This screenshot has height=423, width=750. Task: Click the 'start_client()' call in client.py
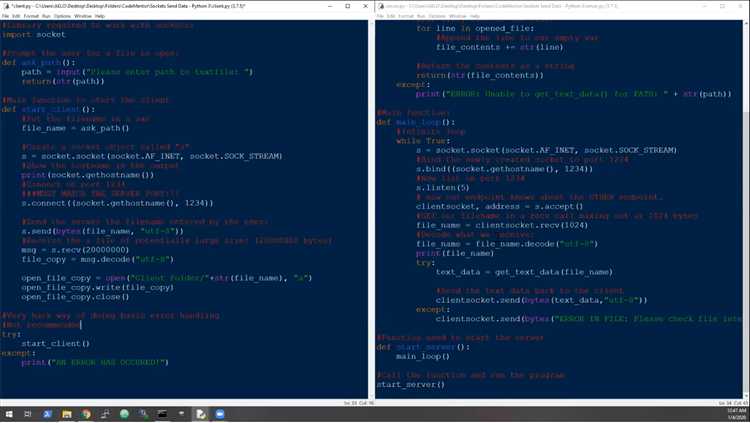point(55,344)
